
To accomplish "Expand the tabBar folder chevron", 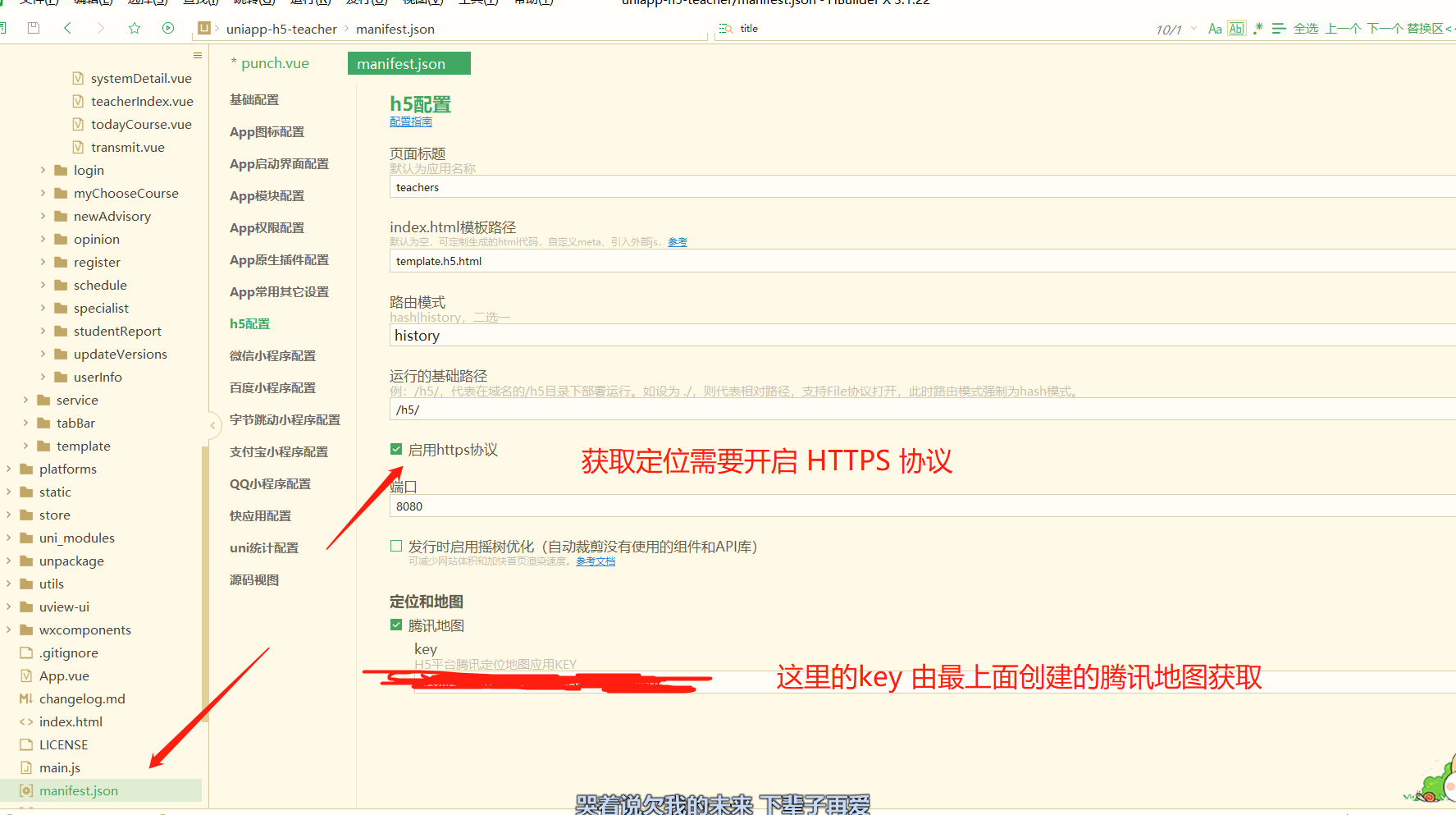I will click(x=25, y=423).
